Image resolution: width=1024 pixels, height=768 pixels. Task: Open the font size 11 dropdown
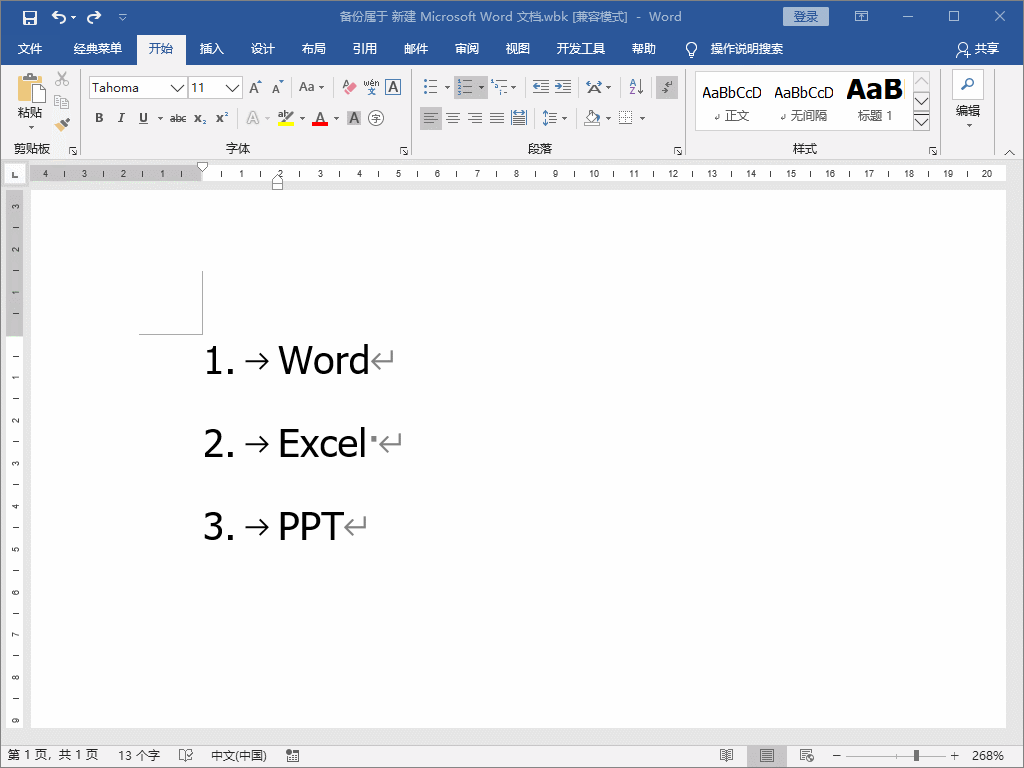[232, 88]
